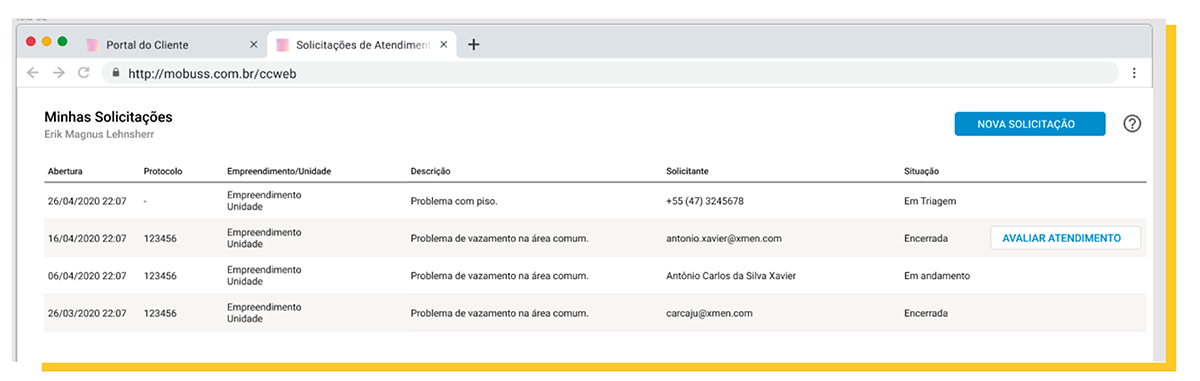Click the Empreendimento/Unidade column header
Viewport: 1200px width, 381px height.
(279, 171)
